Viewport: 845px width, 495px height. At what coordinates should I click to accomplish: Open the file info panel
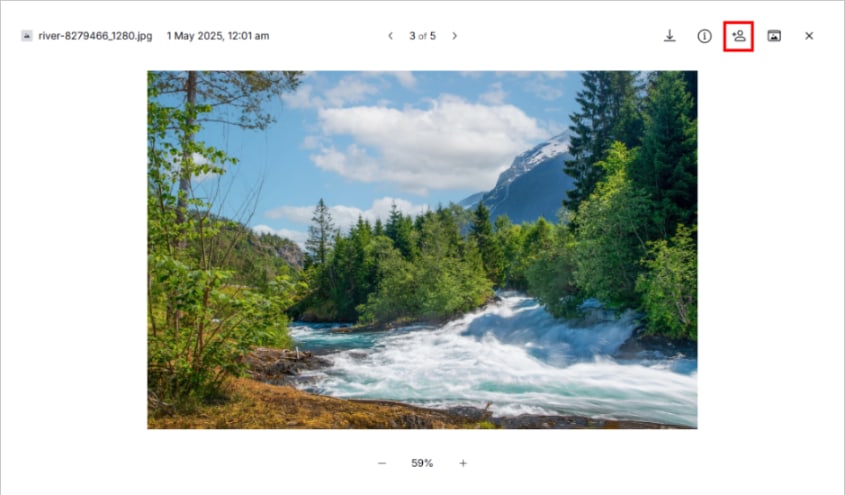704,36
